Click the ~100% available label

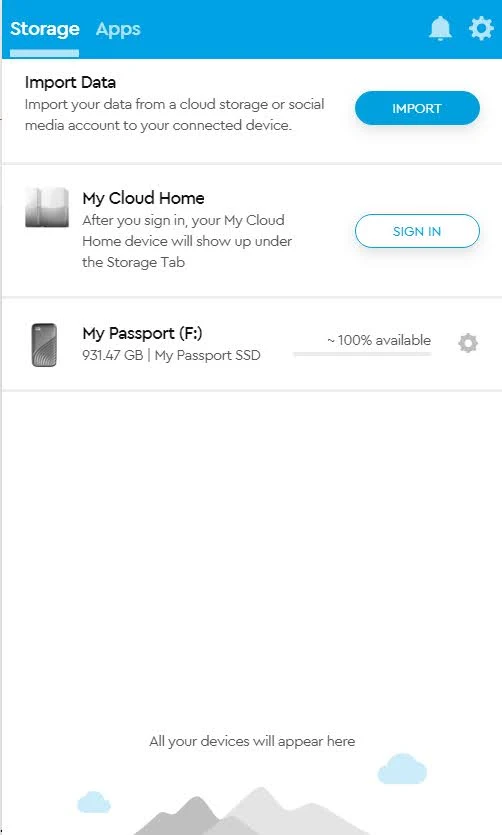[x=379, y=340]
